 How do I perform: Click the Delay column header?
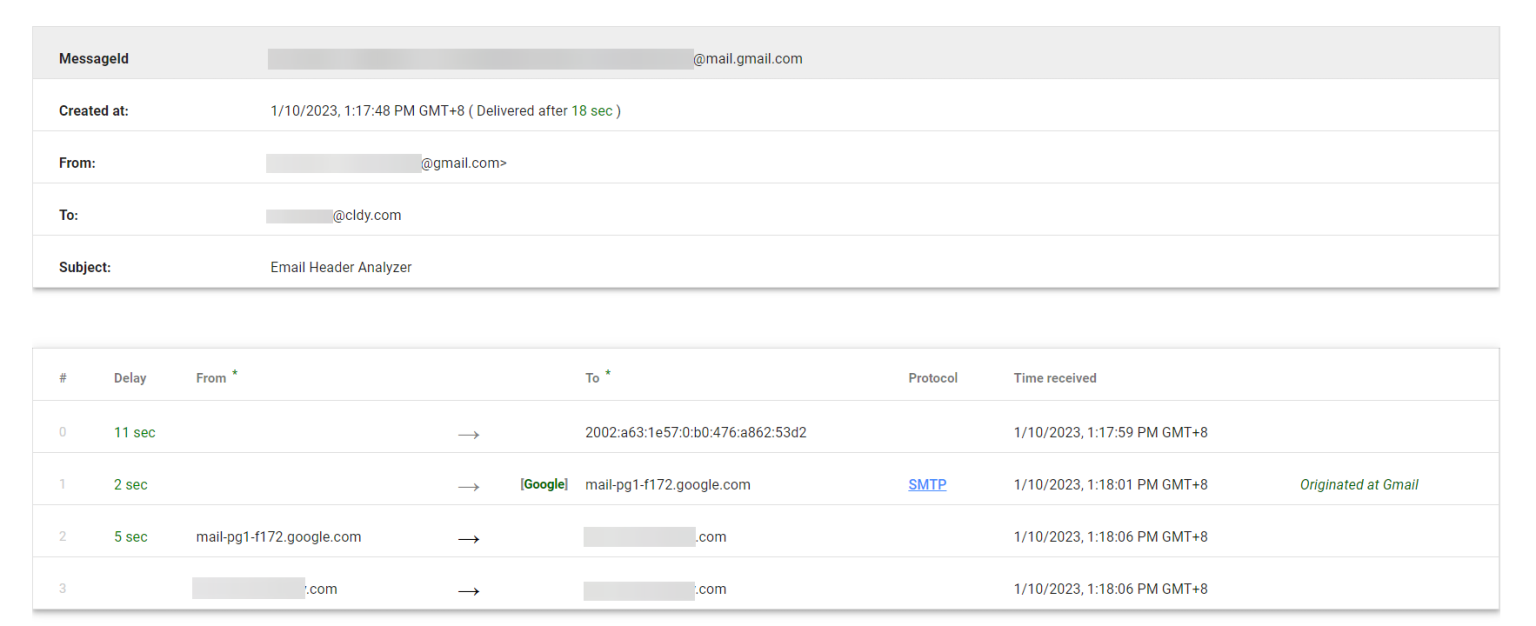click(130, 377)
